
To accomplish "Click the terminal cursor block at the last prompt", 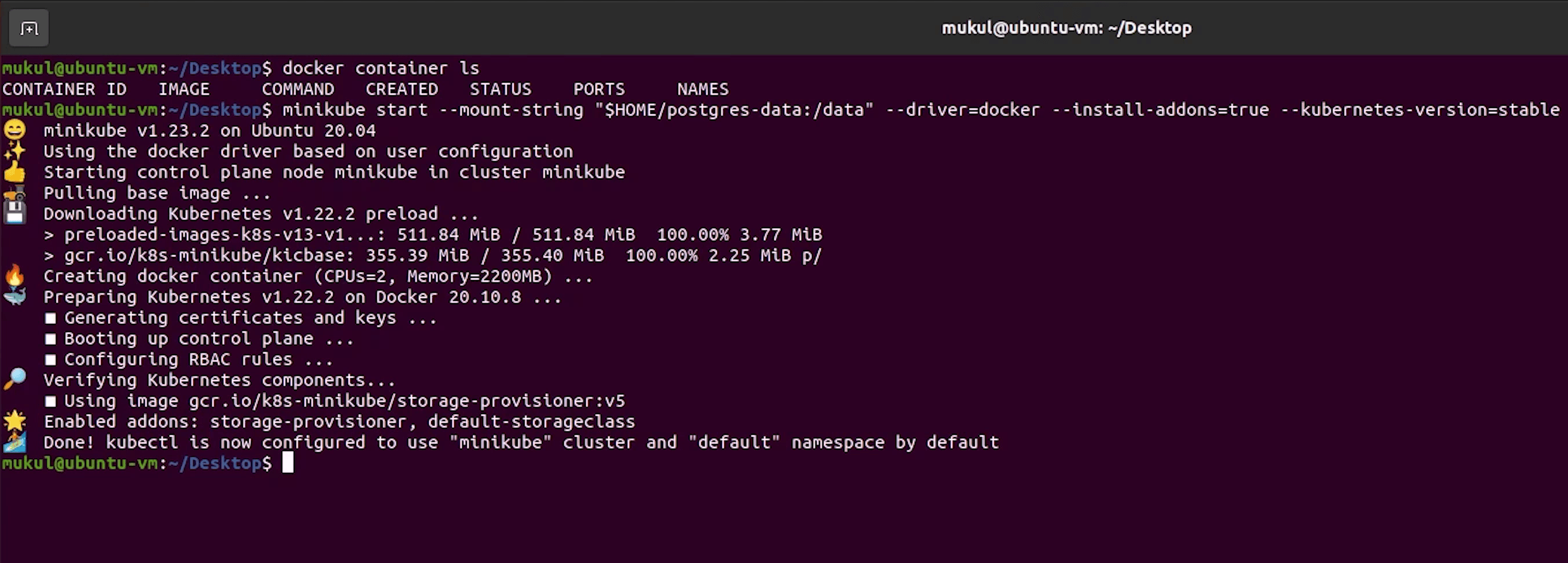I will [288, 463].
